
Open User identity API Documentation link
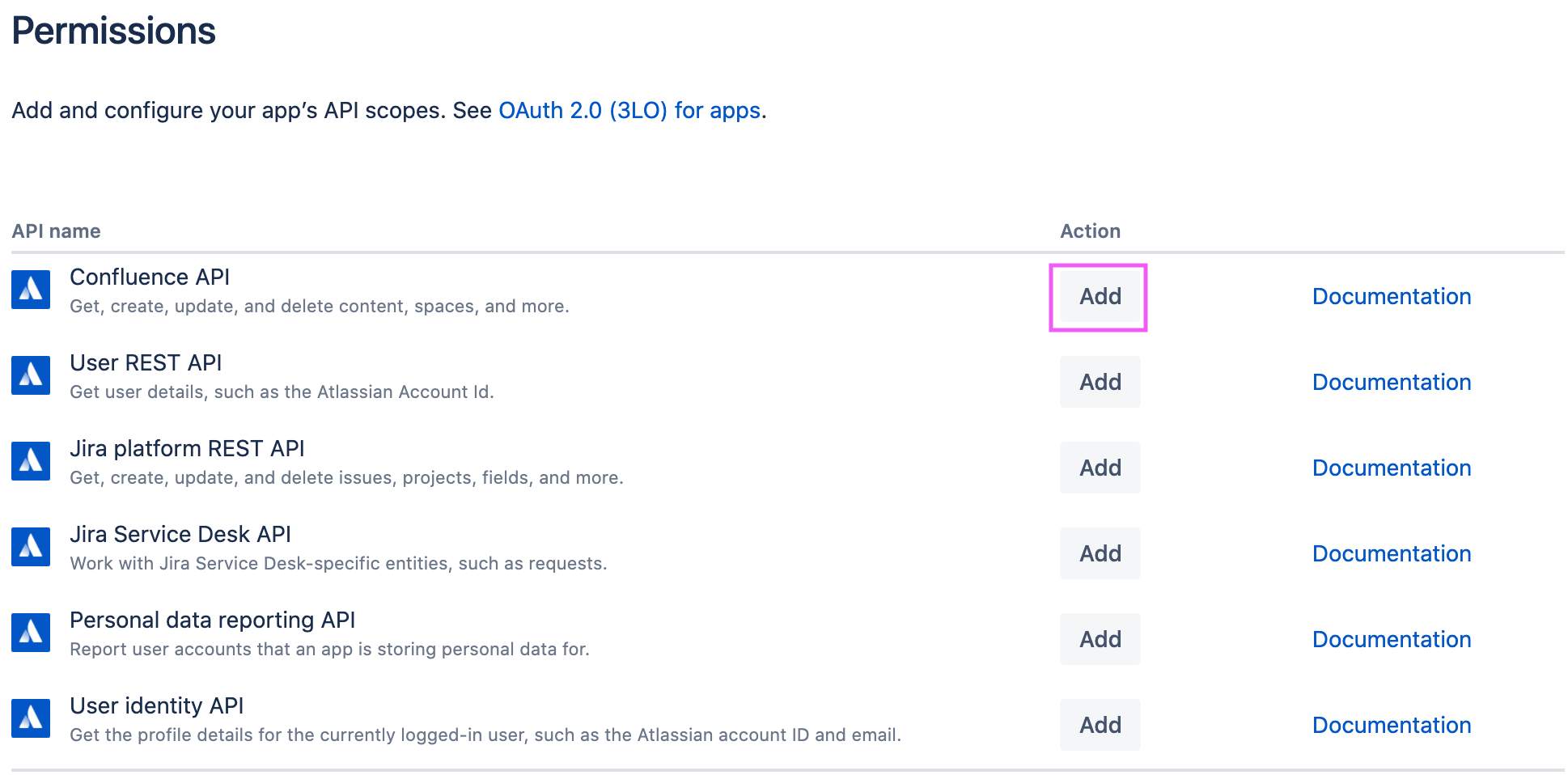coord(1391,726)
